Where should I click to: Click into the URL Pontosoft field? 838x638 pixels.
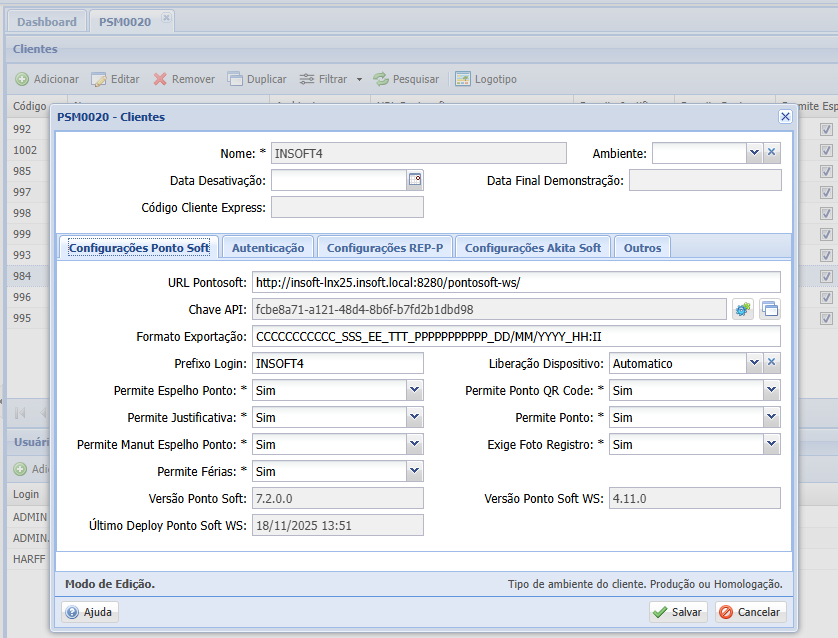pos(516,282)
